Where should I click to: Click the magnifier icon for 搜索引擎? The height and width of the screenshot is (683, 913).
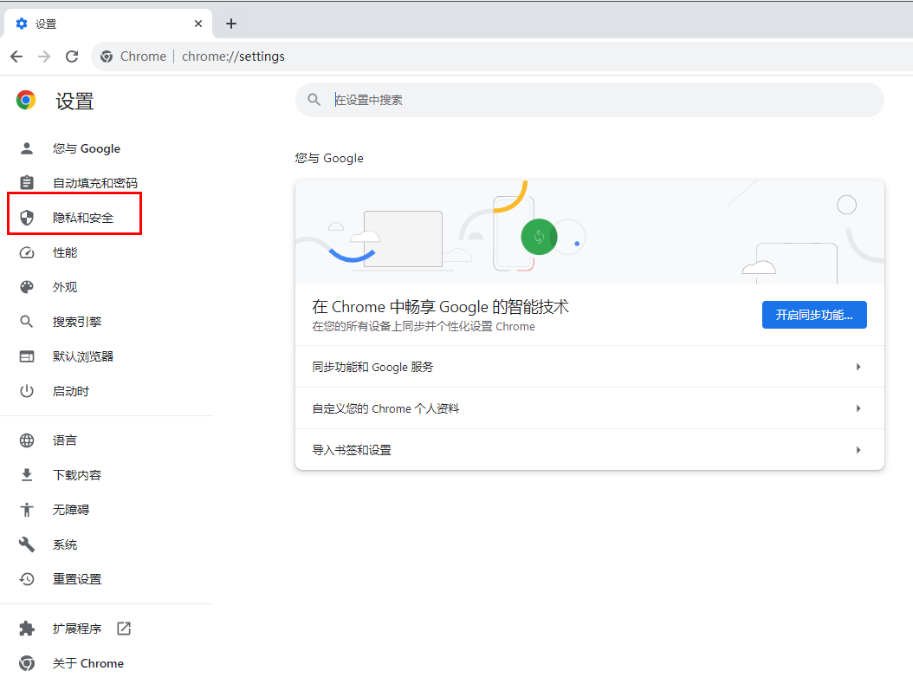(x=27, y=321)
